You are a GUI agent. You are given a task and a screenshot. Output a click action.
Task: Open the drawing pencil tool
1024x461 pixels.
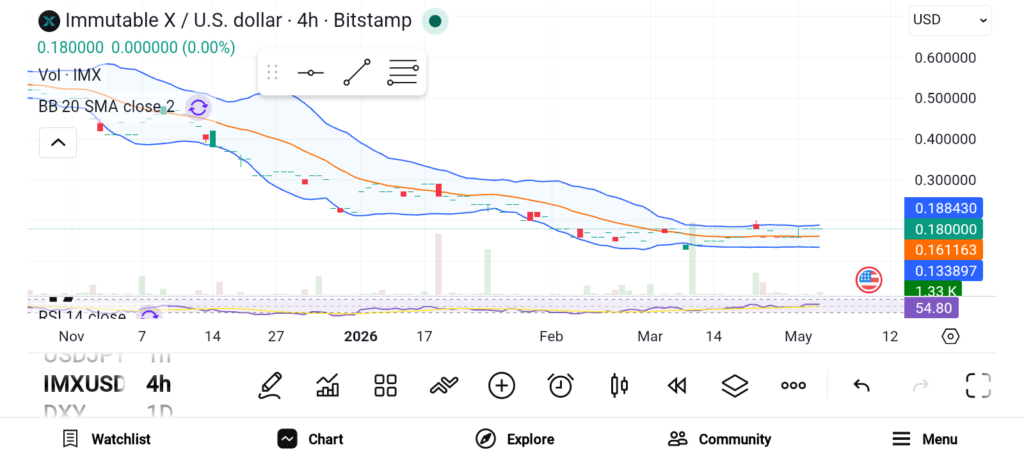(x=270, y=385)
